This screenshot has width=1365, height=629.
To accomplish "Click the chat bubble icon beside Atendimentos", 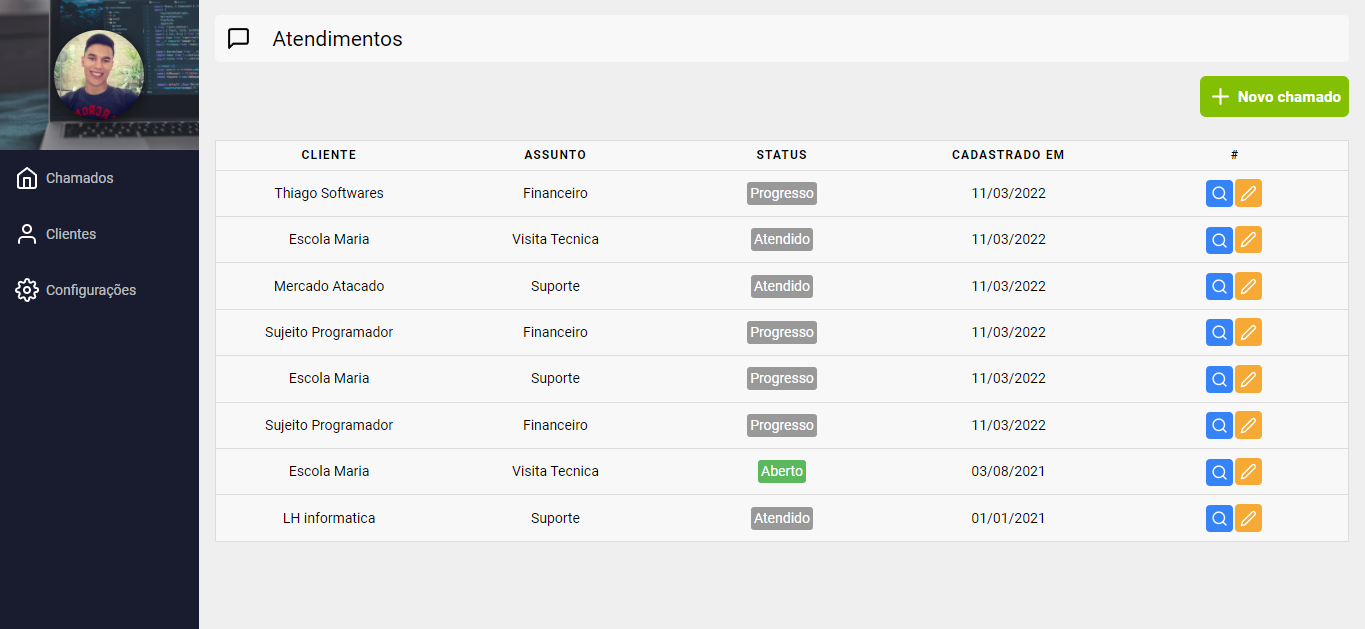I will tap(239, 39).
